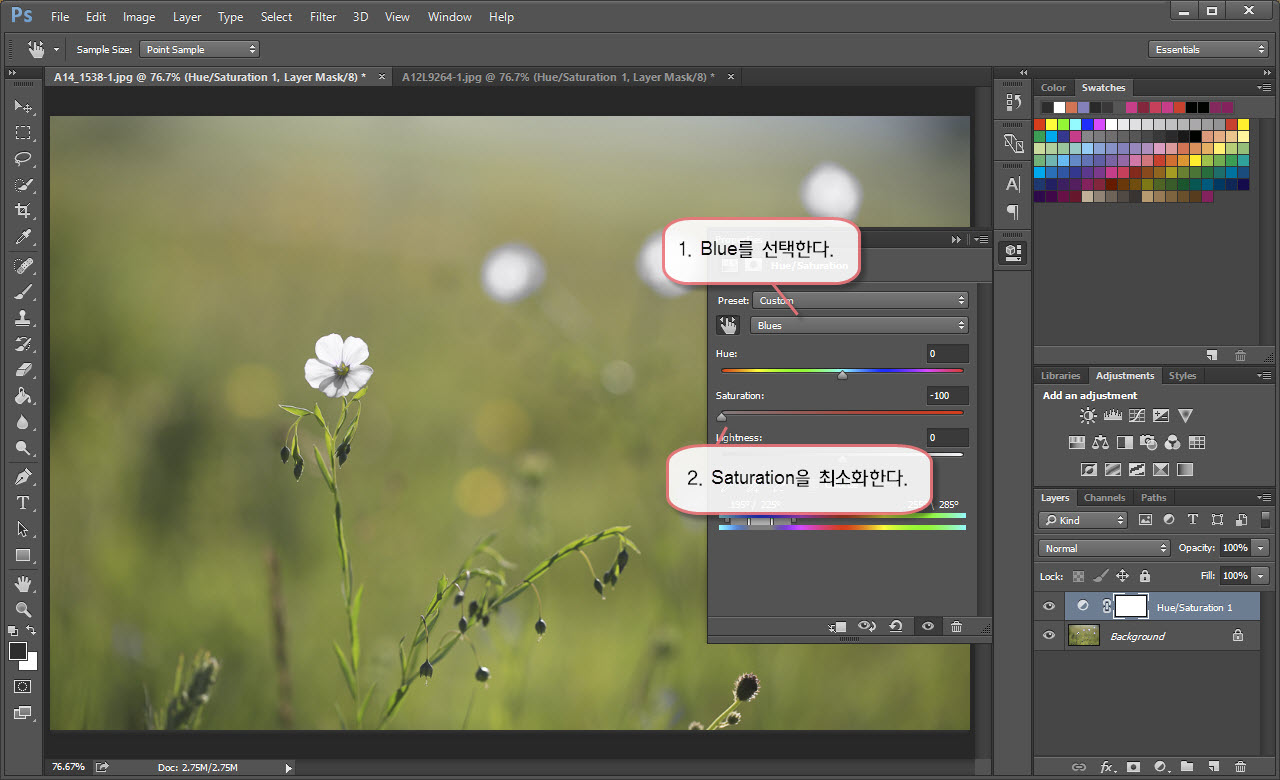Select the Spot Healing Brush tool
Image resolution: width=1280 pixels, height=780 pixels.
coord(23,266)
